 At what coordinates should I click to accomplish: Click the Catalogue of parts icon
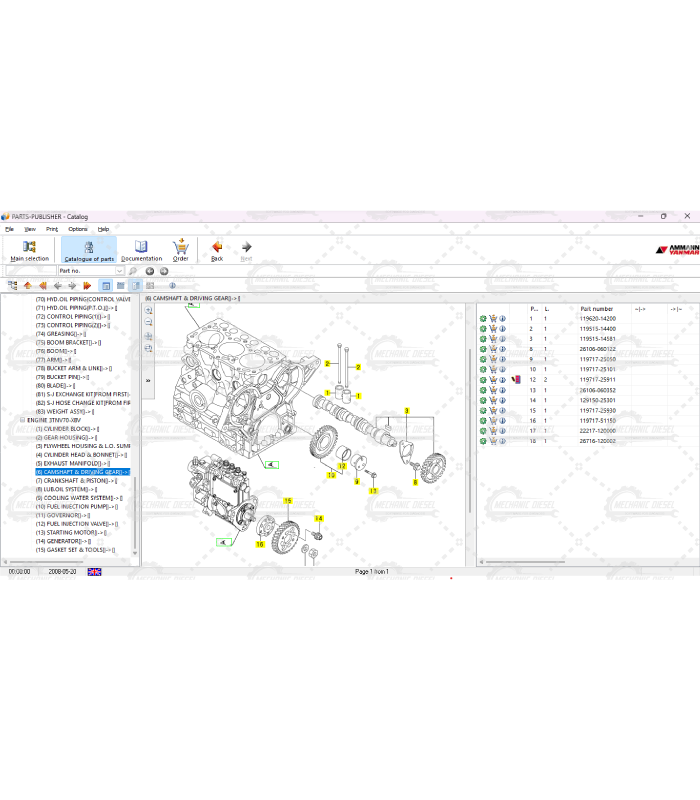[88, 250]
